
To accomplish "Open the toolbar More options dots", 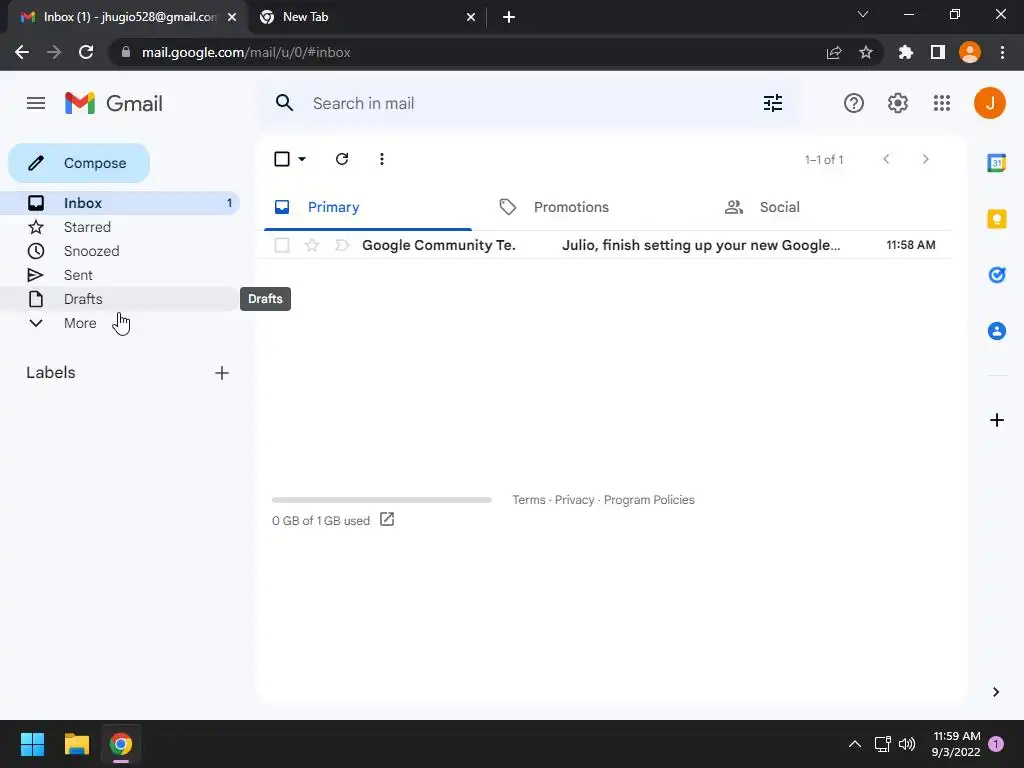I will (382, 159).
